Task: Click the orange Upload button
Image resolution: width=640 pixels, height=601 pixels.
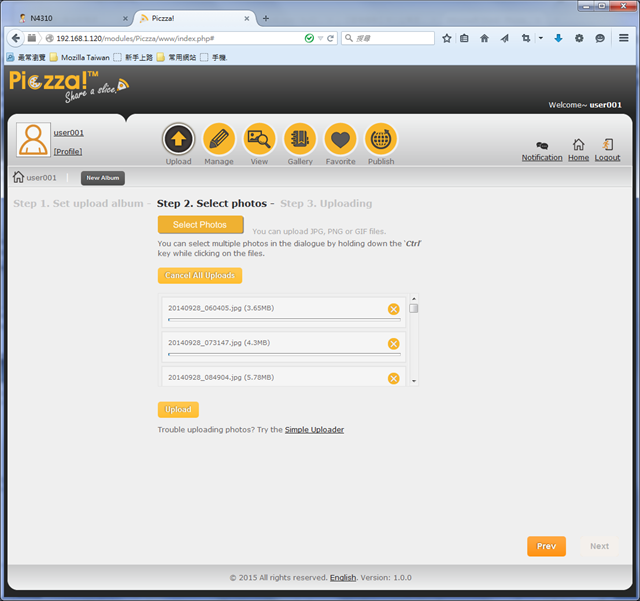Action: [178, 410]
